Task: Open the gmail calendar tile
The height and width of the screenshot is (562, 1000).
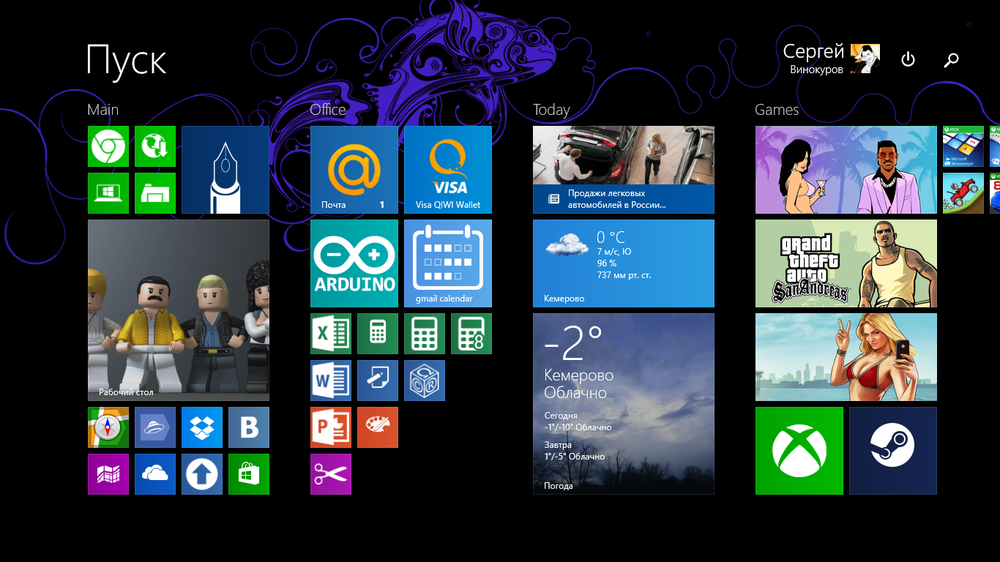Action: point(448,263)
